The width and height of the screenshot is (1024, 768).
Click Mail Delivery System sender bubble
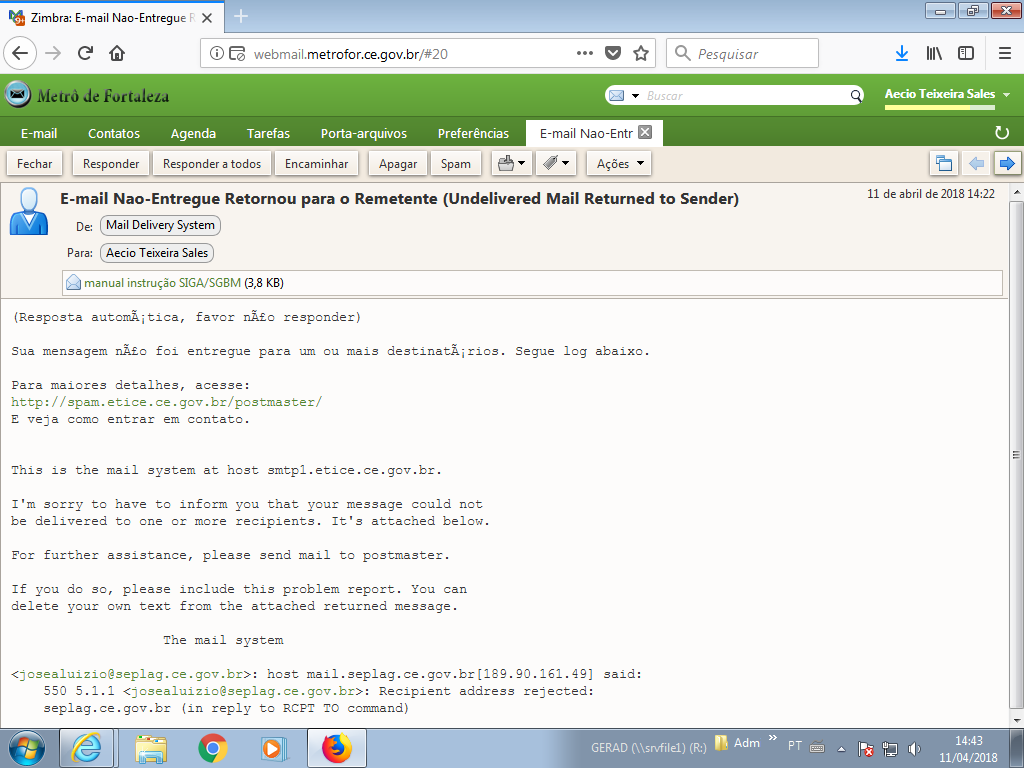click(160, 225)
